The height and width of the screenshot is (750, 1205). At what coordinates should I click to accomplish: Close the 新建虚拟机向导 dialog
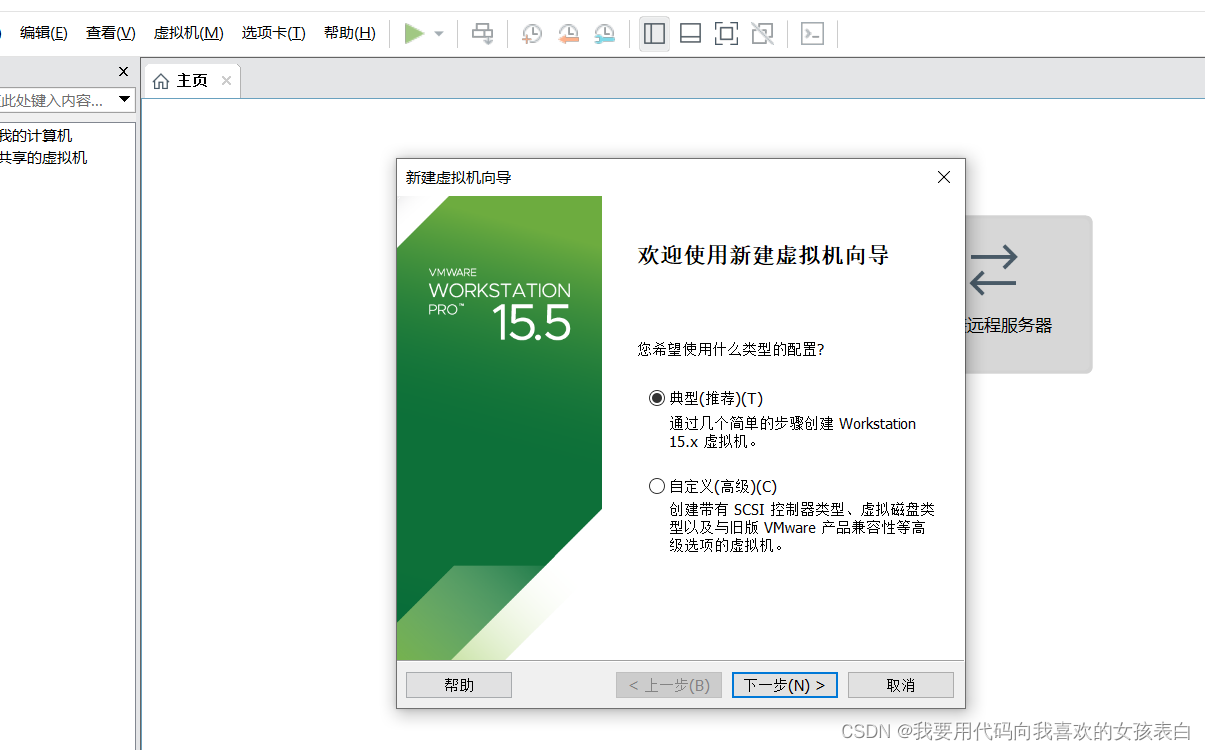click(x=943, y=177)
